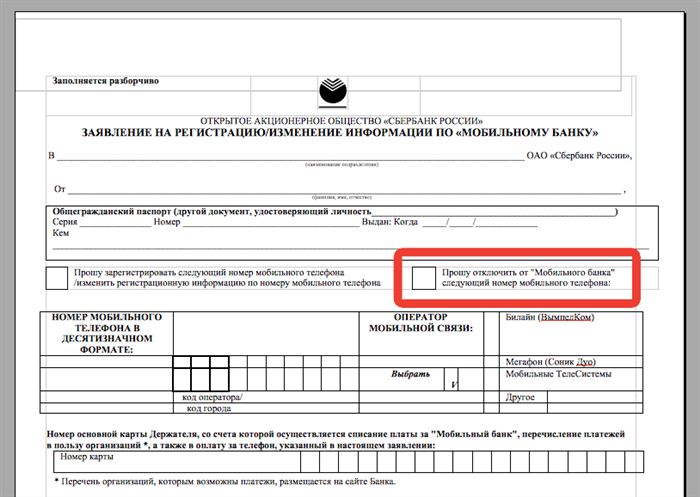Click 'код оператора/ код города' caption
The width and height of the screenshot is (700, 497).
point(212,403)
